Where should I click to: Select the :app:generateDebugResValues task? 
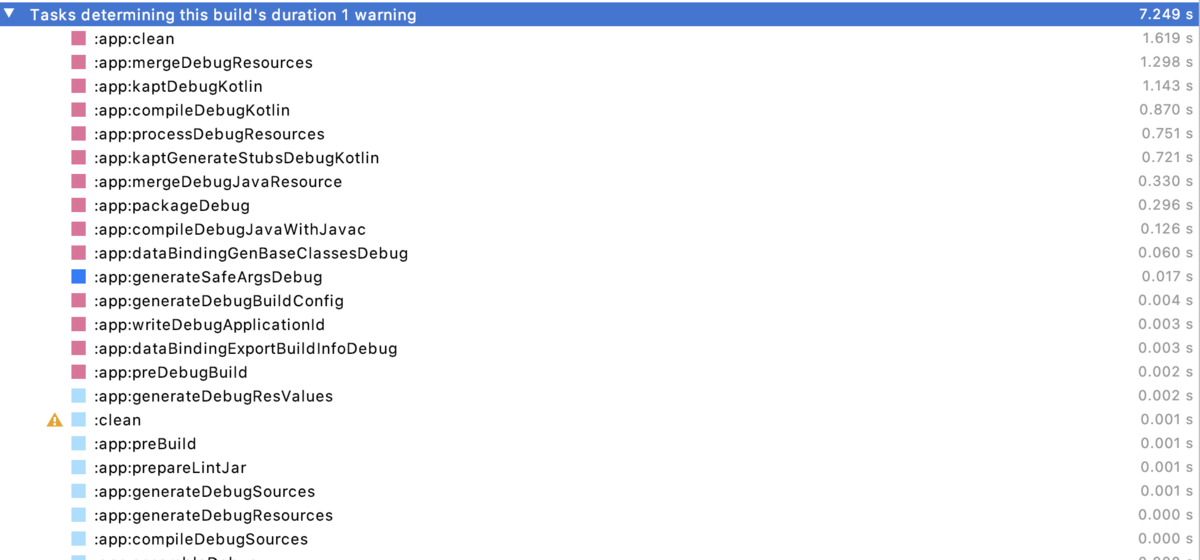[600, 396]
